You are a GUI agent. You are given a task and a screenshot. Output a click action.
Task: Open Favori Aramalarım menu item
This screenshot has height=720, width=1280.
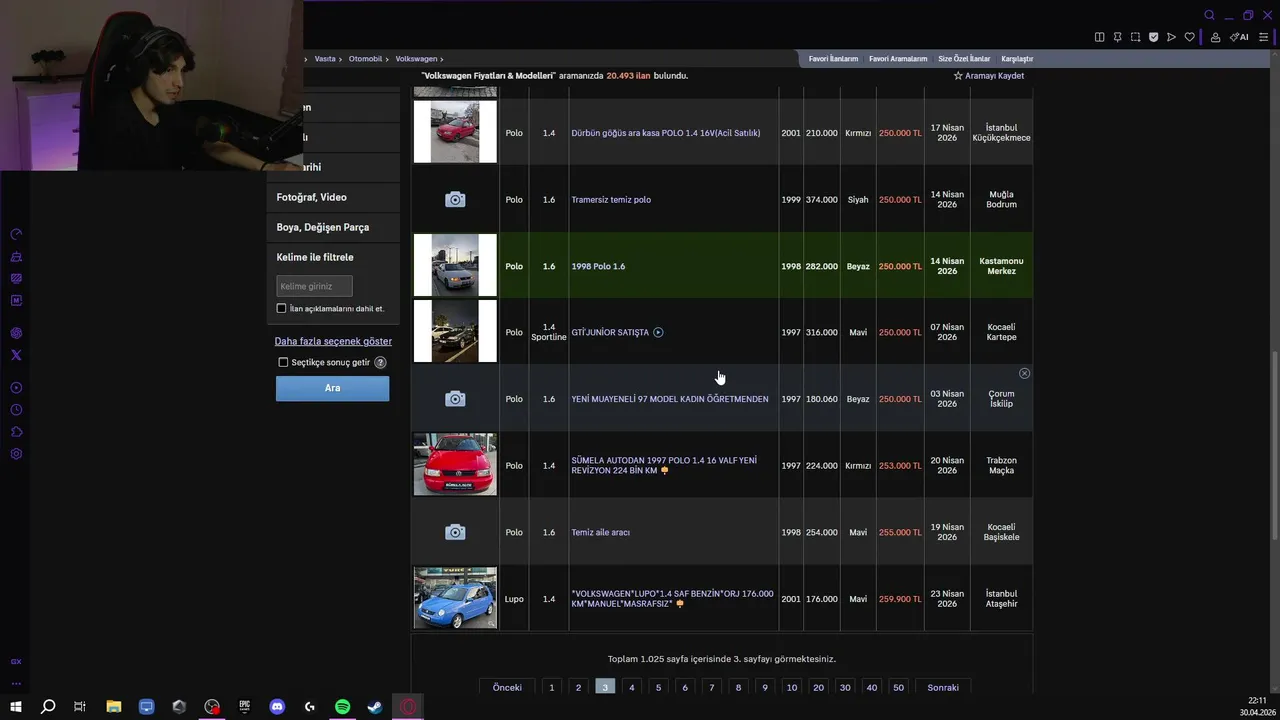898,59
